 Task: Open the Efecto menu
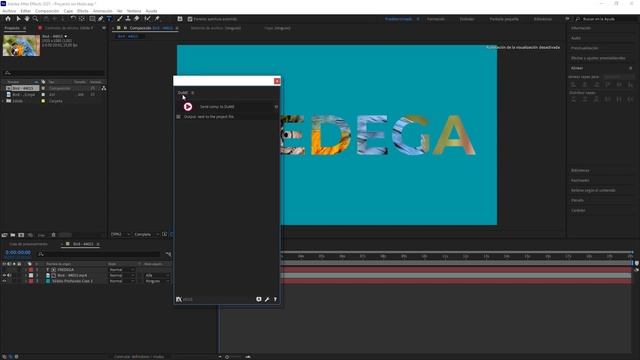tap(83, 11)
